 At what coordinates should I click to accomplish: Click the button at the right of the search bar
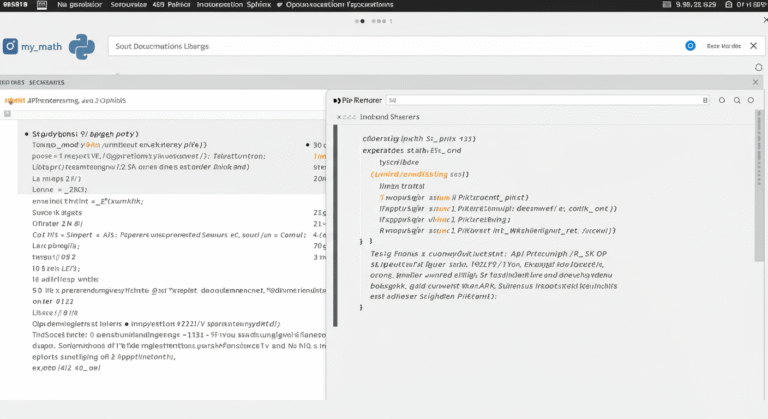725,46
